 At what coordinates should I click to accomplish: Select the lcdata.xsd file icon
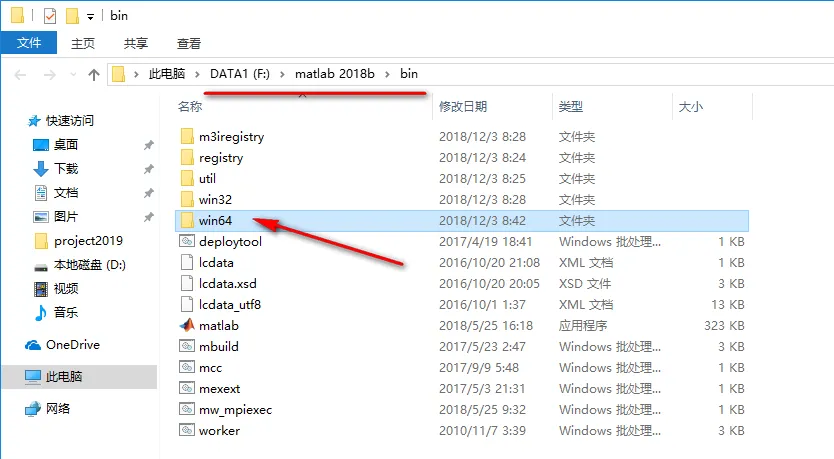click(x=187, y=283)
